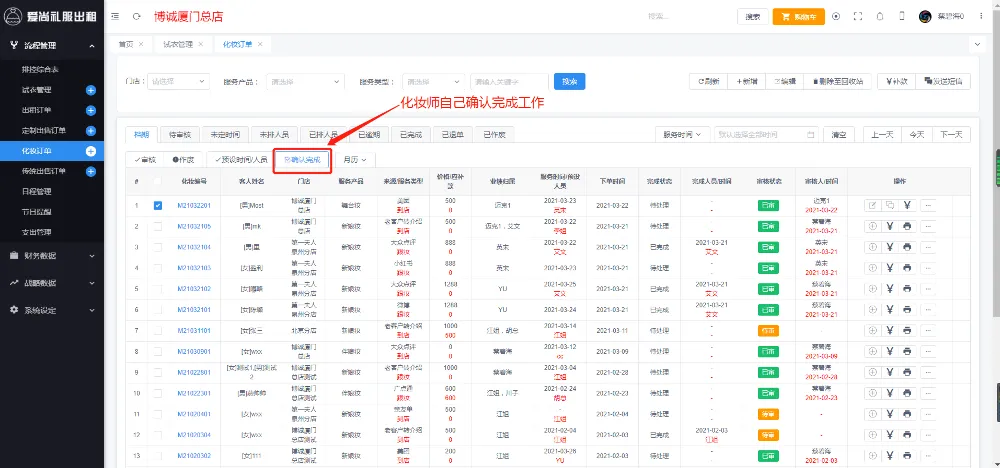
Task: Check the checkbox for row M21032105
Action: pyautogui.click(x=158, y=226)
